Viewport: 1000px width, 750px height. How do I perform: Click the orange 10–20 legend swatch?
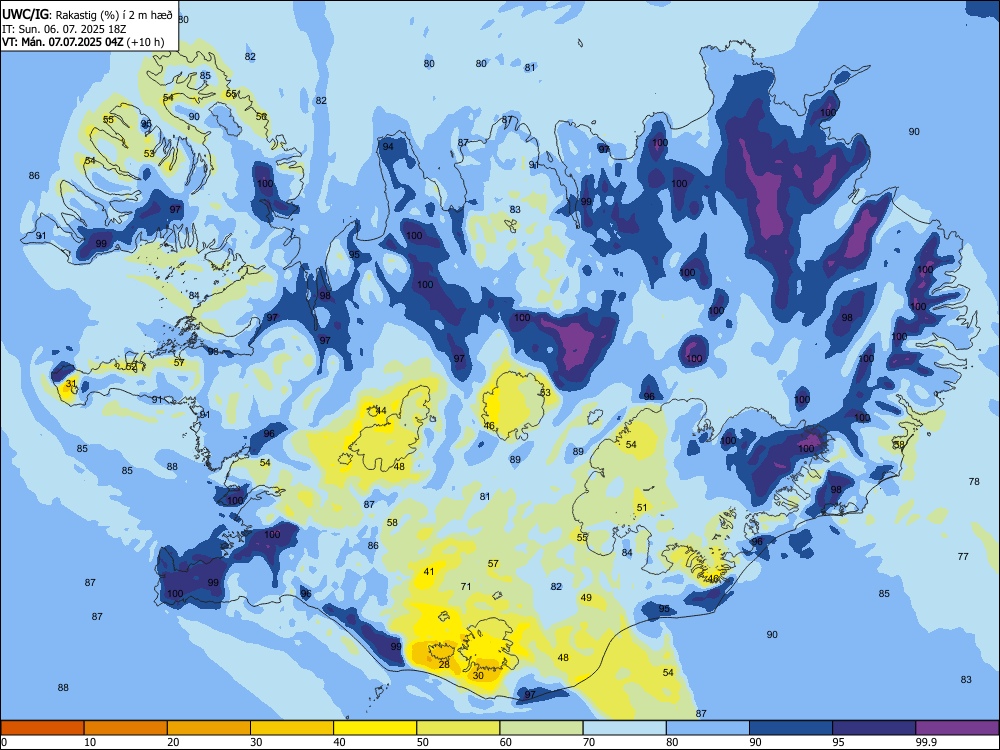(126, 728)
